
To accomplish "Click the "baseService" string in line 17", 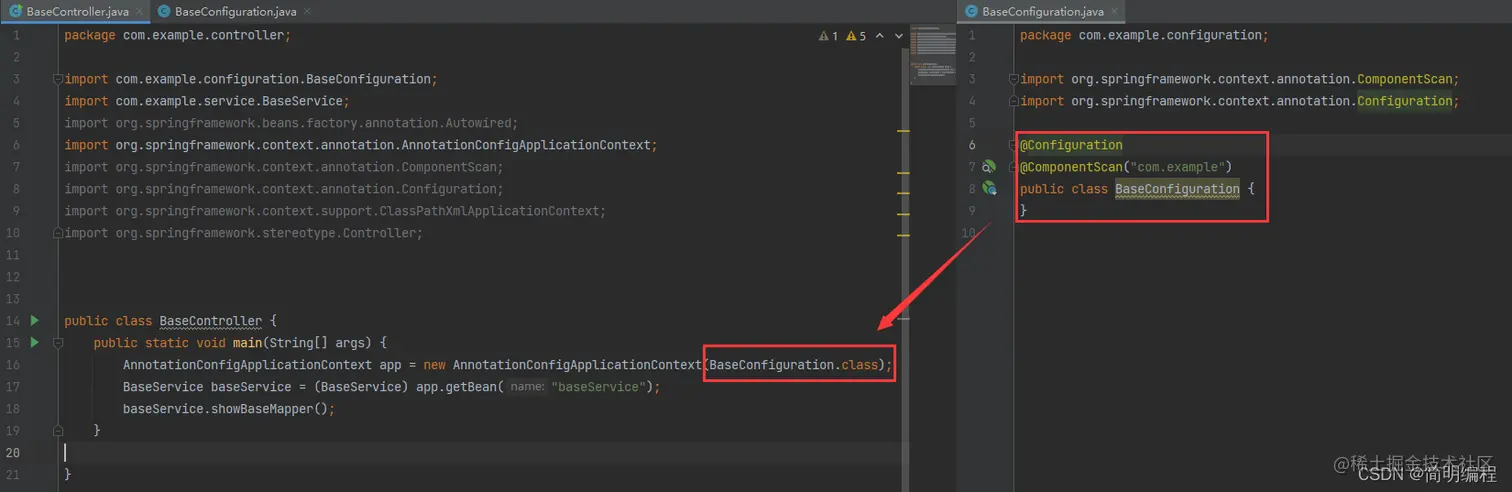I will [599, 387].
